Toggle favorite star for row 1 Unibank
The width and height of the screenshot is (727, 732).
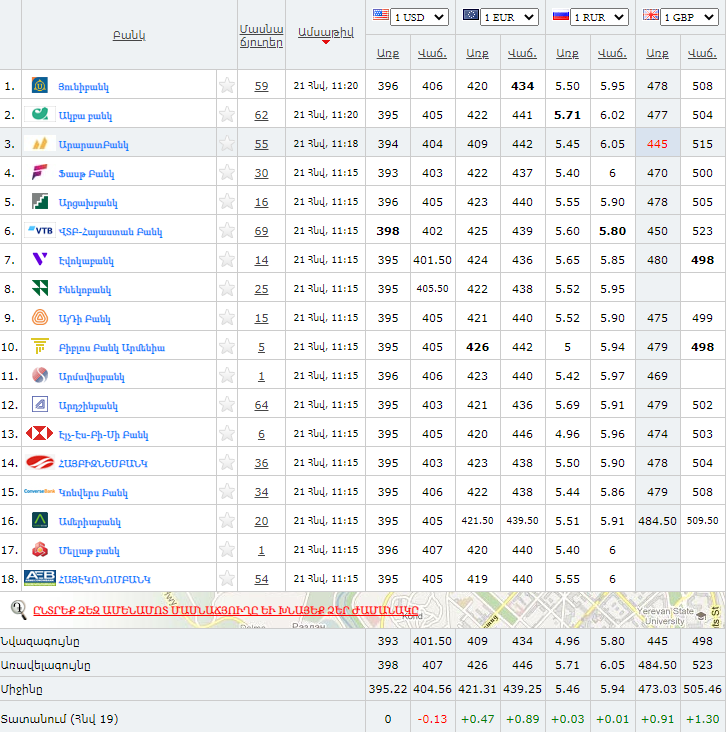[227, 85]
